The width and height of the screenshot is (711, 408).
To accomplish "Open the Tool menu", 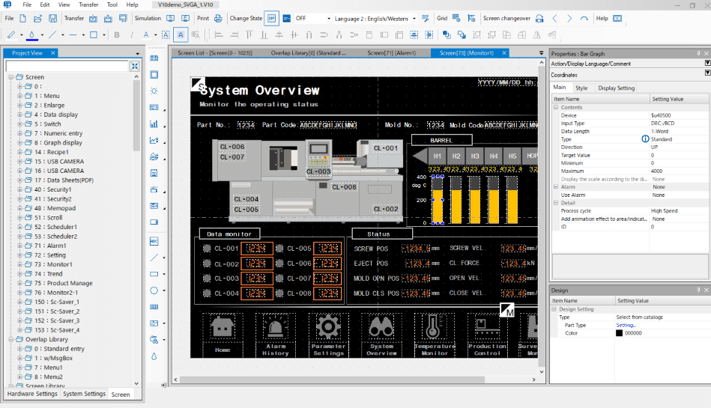I will (x=112, y=5).
